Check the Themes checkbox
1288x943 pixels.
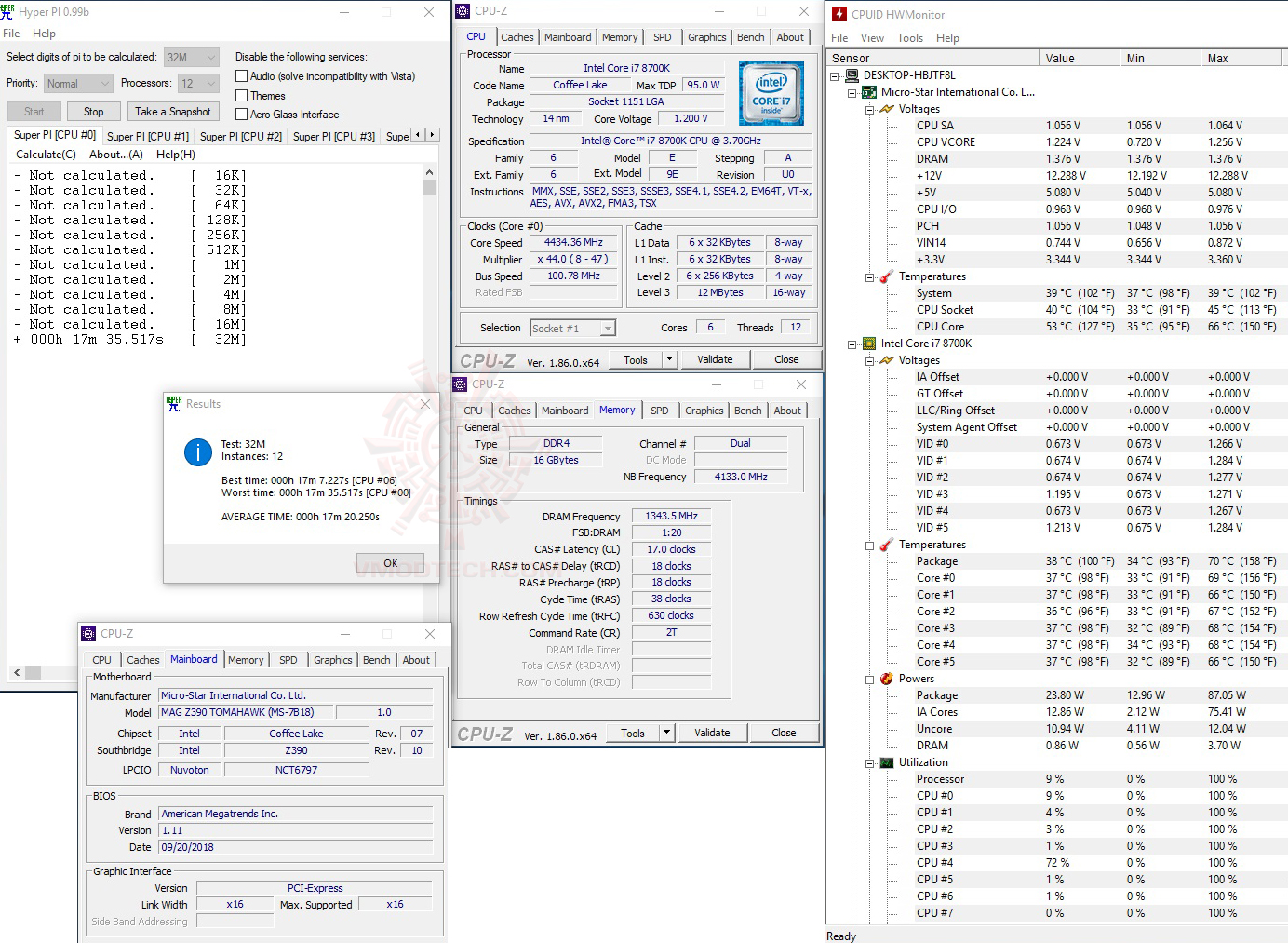click(241, 95)
